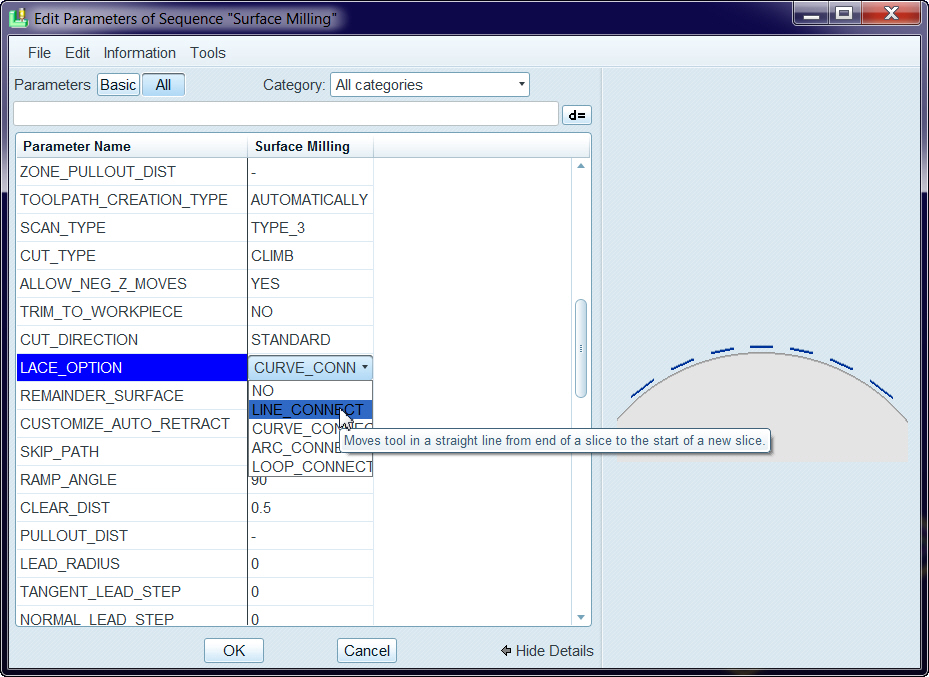
Task: Click the application icon in title bar
Action: point(19,18)
